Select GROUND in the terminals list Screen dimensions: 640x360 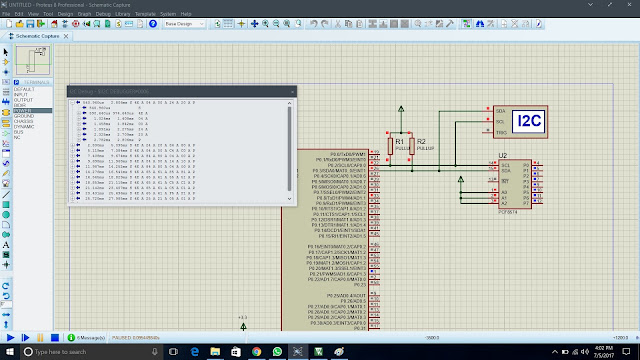(24, 116)
